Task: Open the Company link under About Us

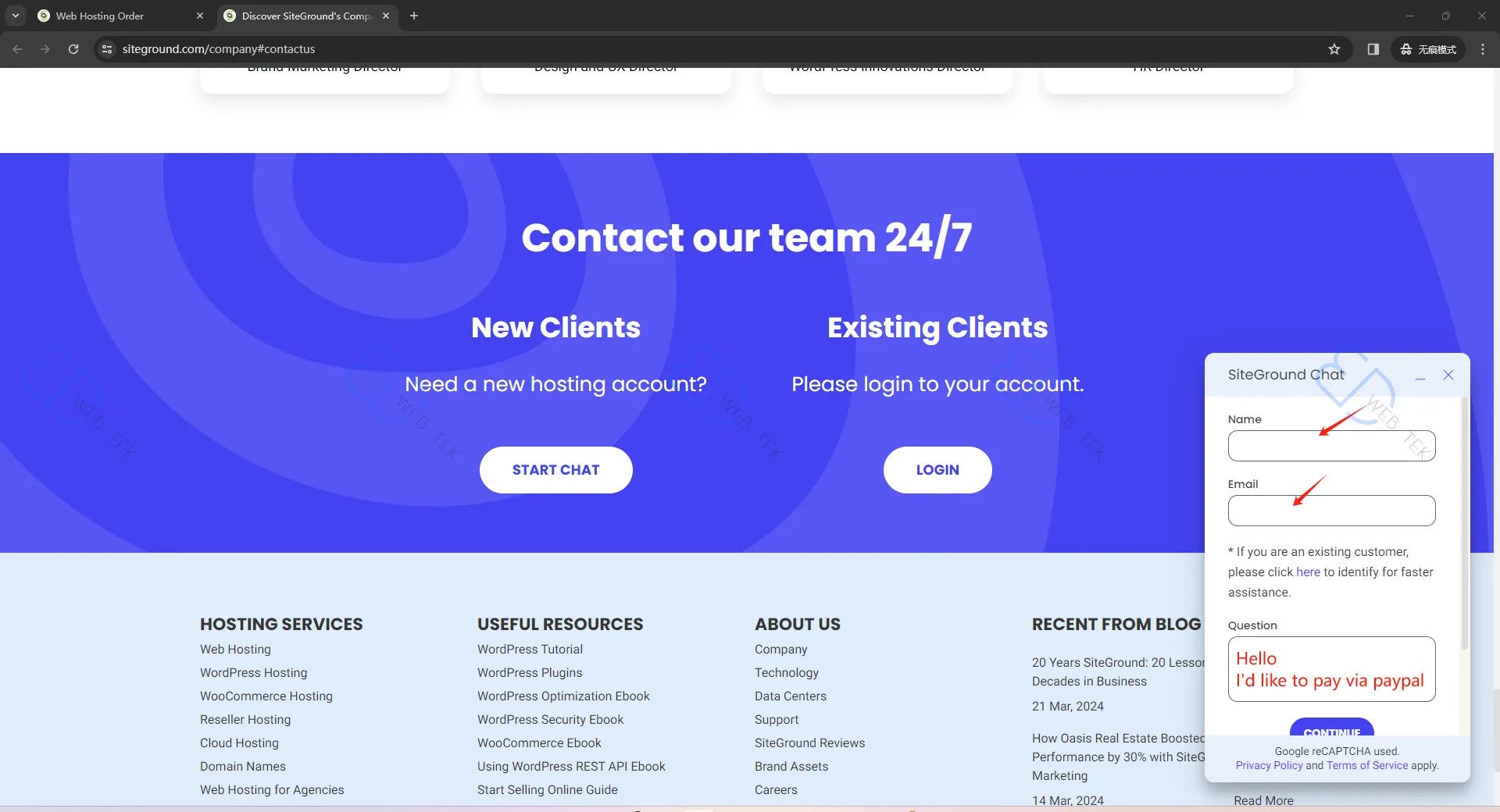Action: point(780,649)
